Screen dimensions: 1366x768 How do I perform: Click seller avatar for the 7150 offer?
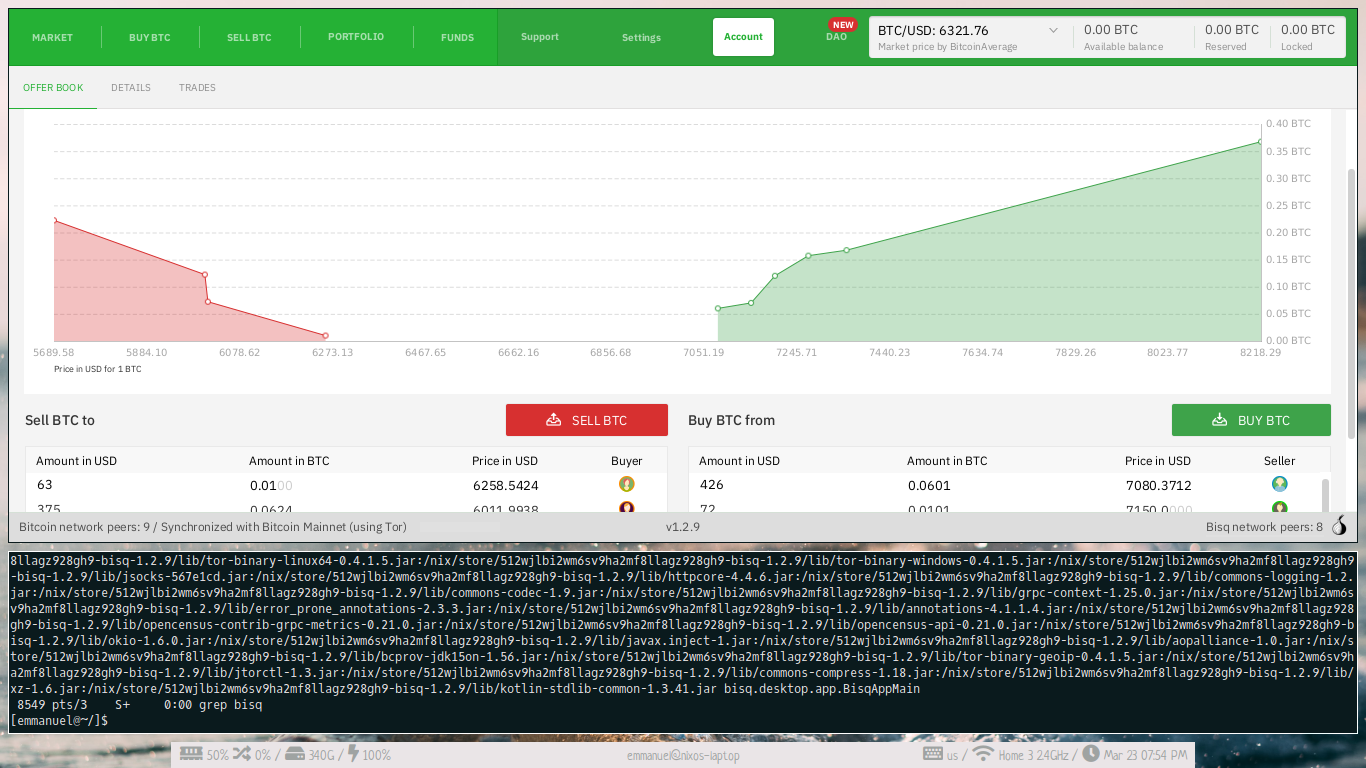(1279, 507)
